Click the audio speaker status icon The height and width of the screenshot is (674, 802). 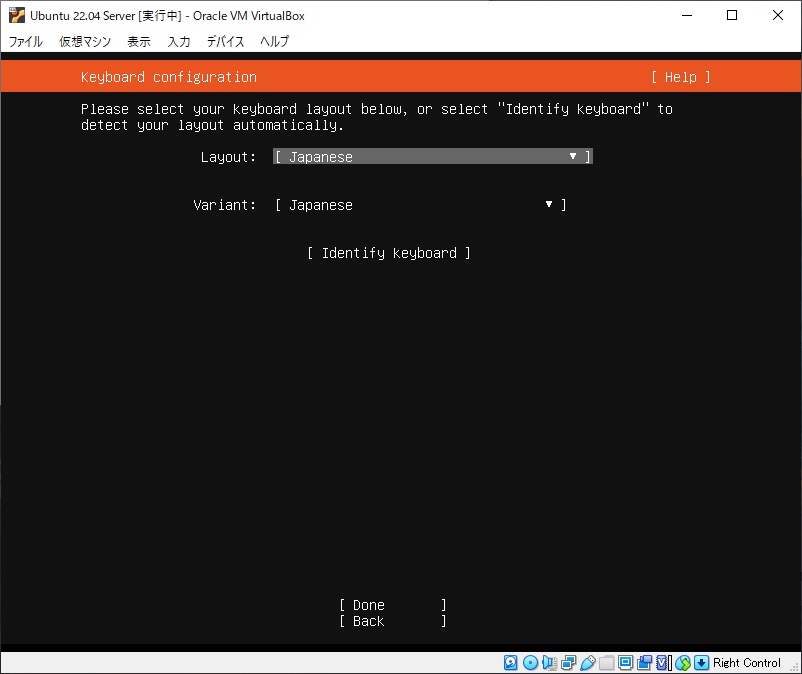(x=549, y=663)
